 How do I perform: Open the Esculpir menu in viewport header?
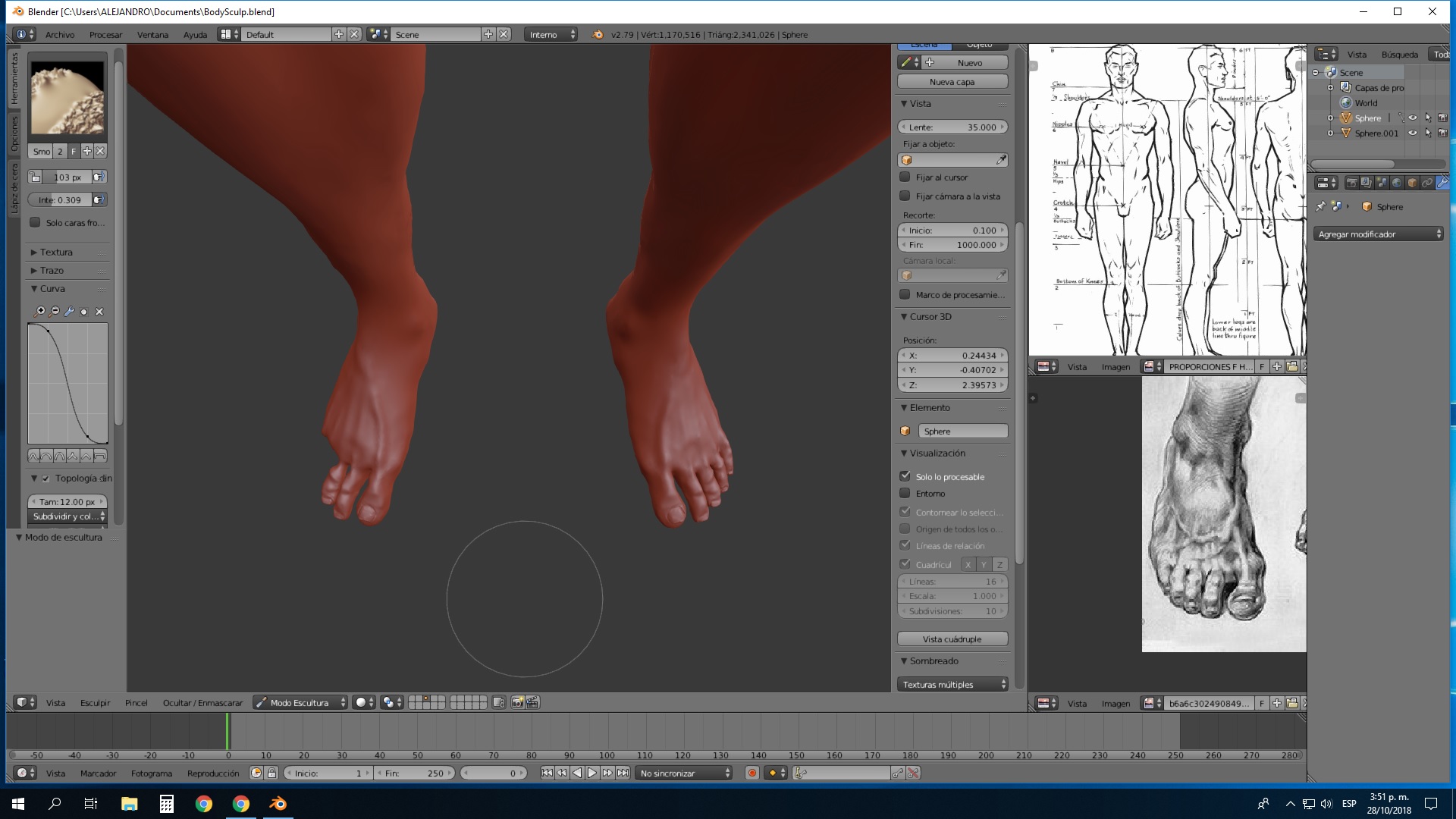95,702
